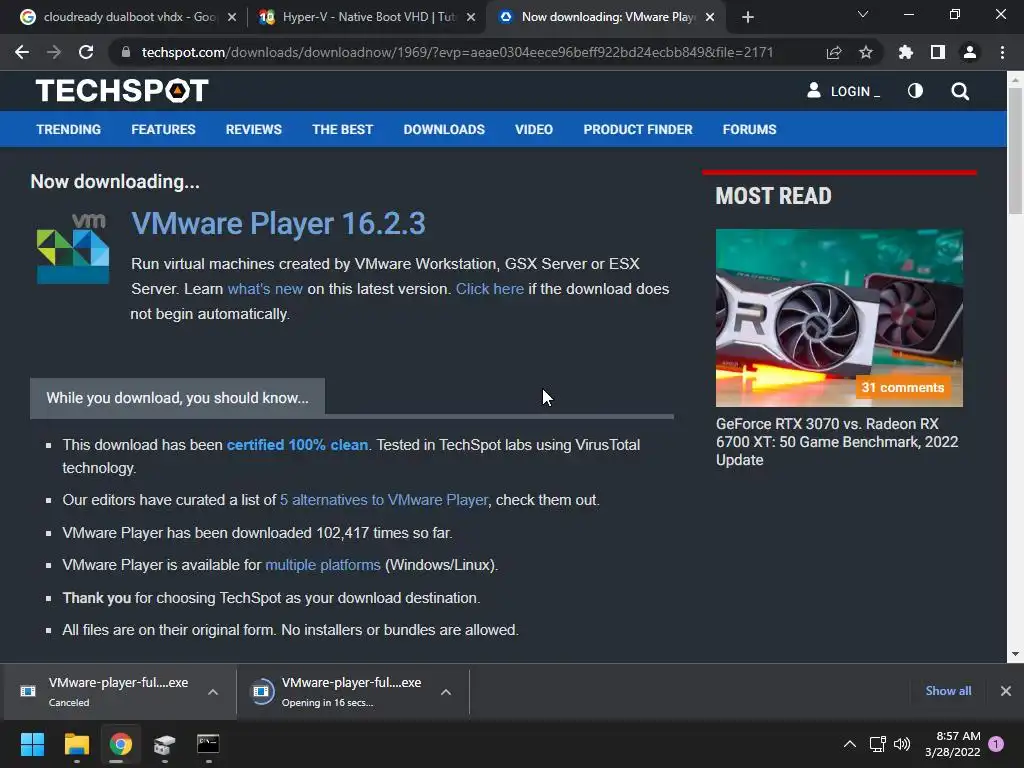Open the "multiple platforms" link
The height and width of the screenshot is (768, 1024).
323,565
